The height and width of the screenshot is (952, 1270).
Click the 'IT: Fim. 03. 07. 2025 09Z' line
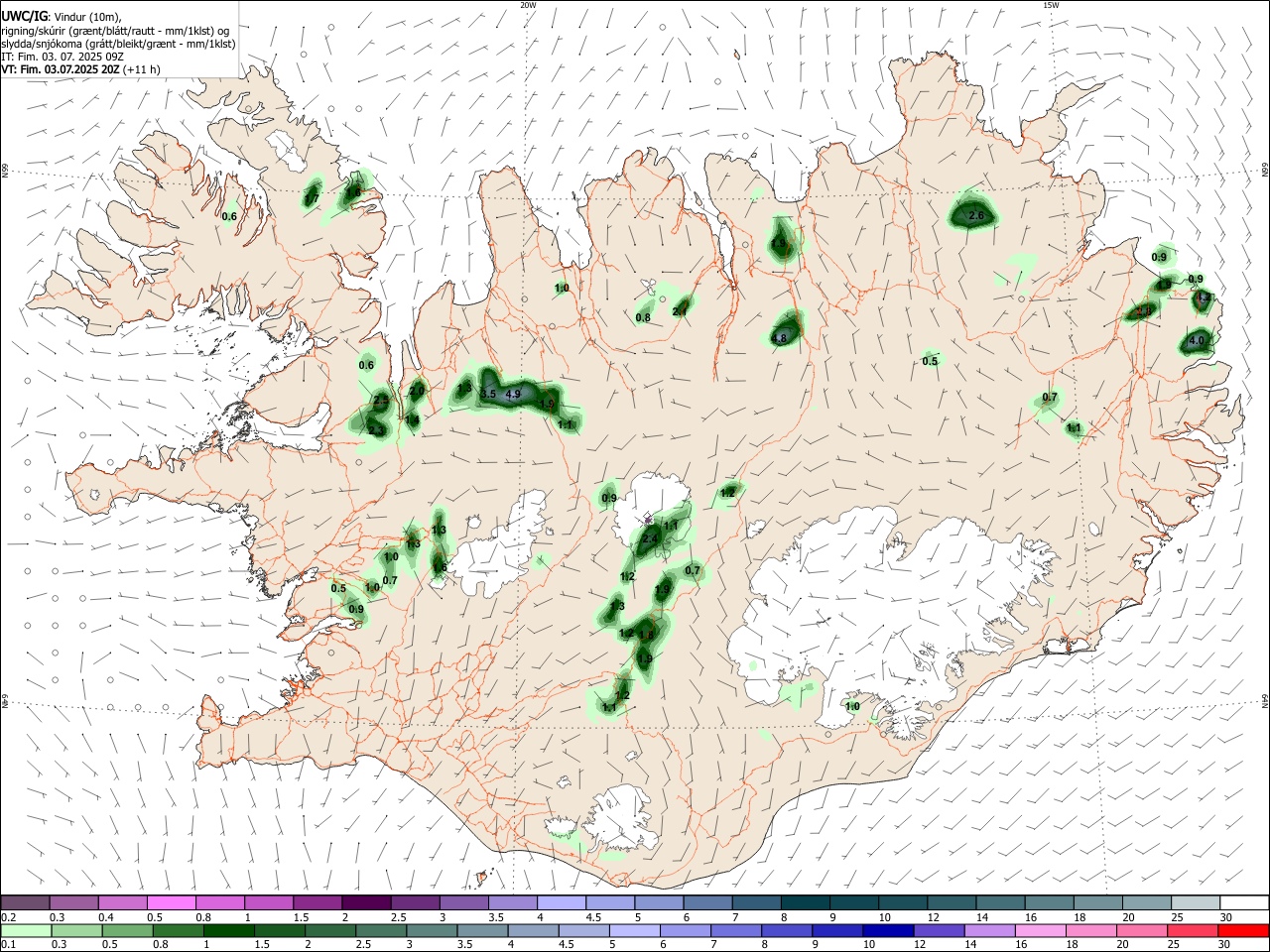pyautogui.click(x=62, y=57)
